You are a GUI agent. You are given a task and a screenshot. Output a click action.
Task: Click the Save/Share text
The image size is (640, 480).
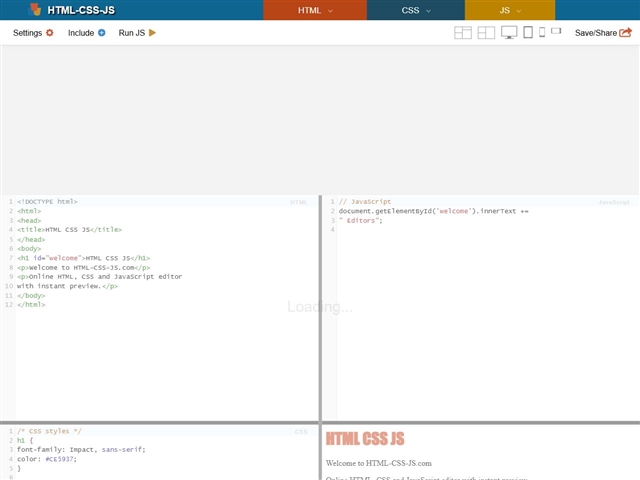[x=596, y=33]
